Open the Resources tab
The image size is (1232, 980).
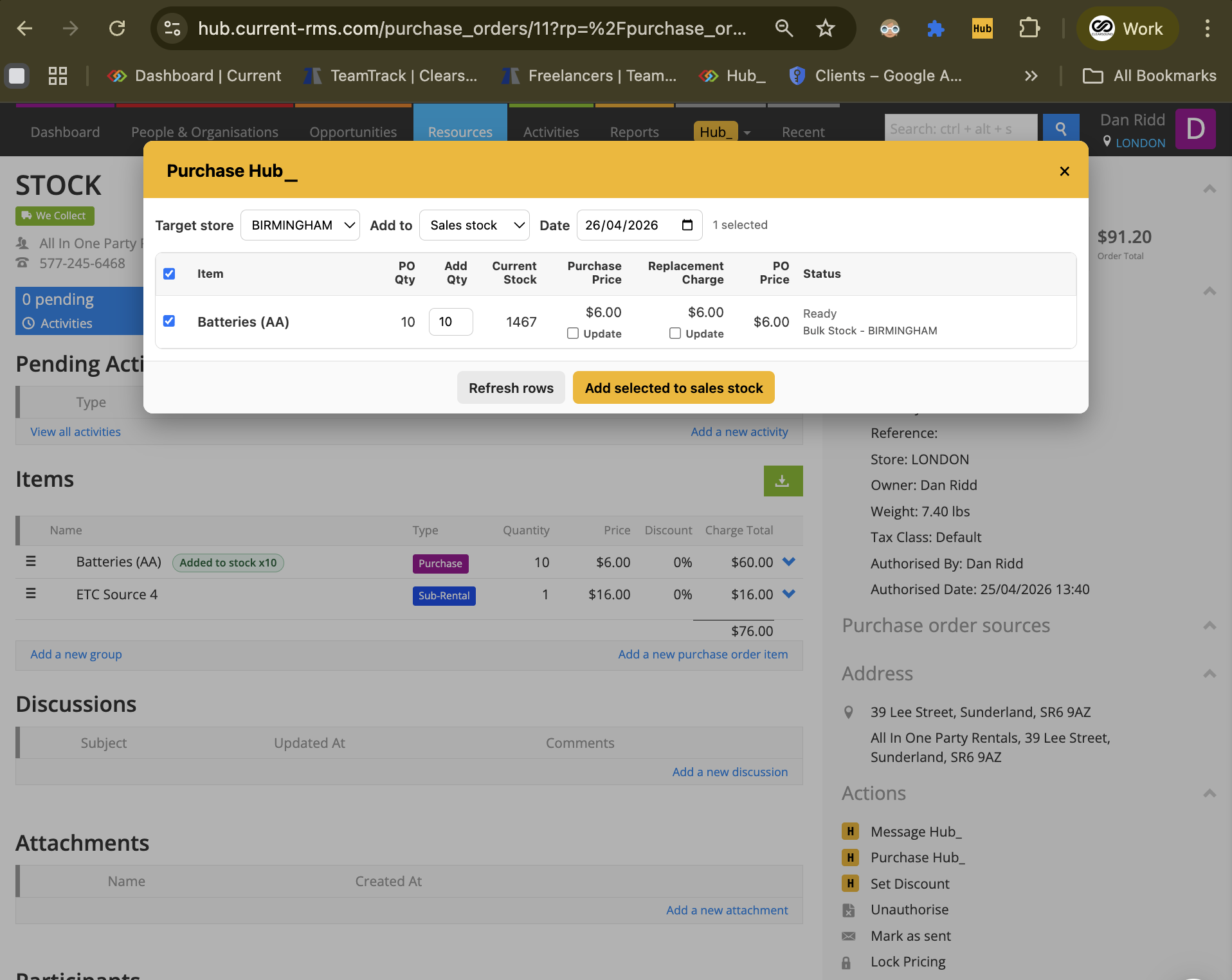pos(460,132)
